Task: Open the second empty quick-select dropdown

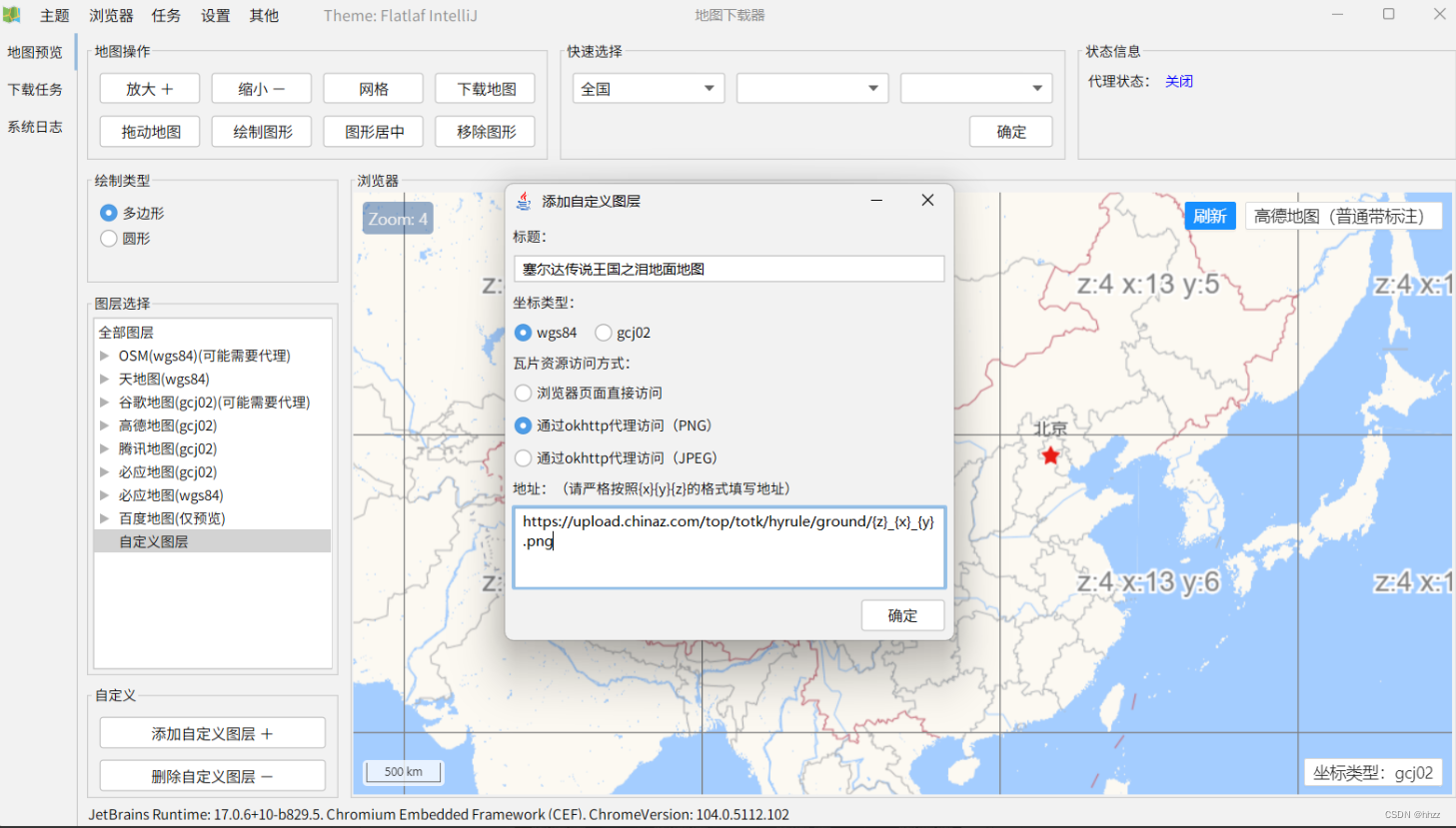Action: click(812, 88)
